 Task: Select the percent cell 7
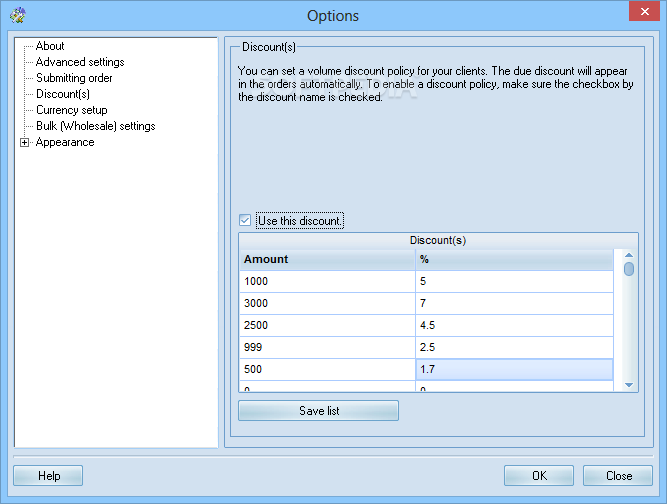tap(514, 304)
